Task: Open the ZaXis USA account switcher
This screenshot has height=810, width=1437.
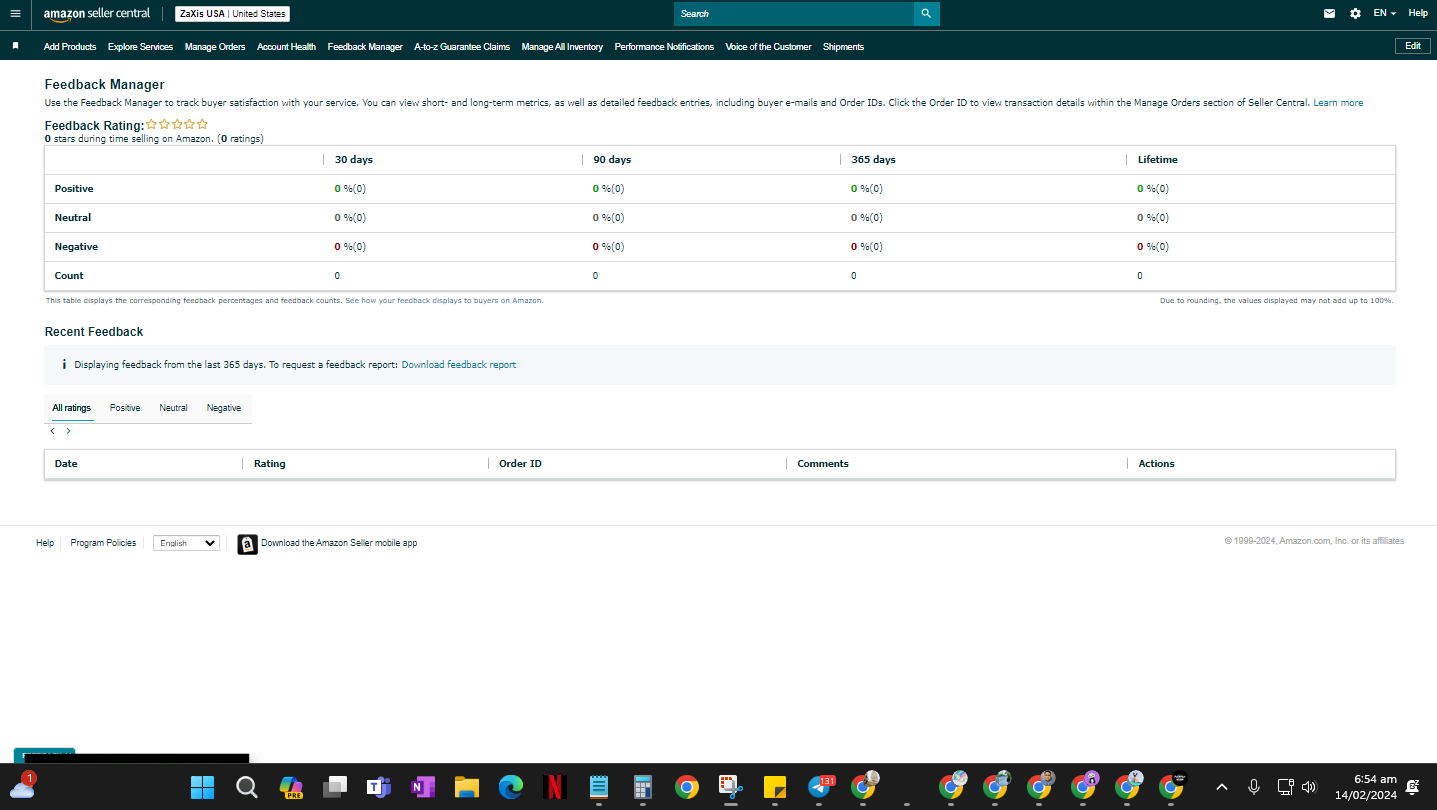Action: 232,14
